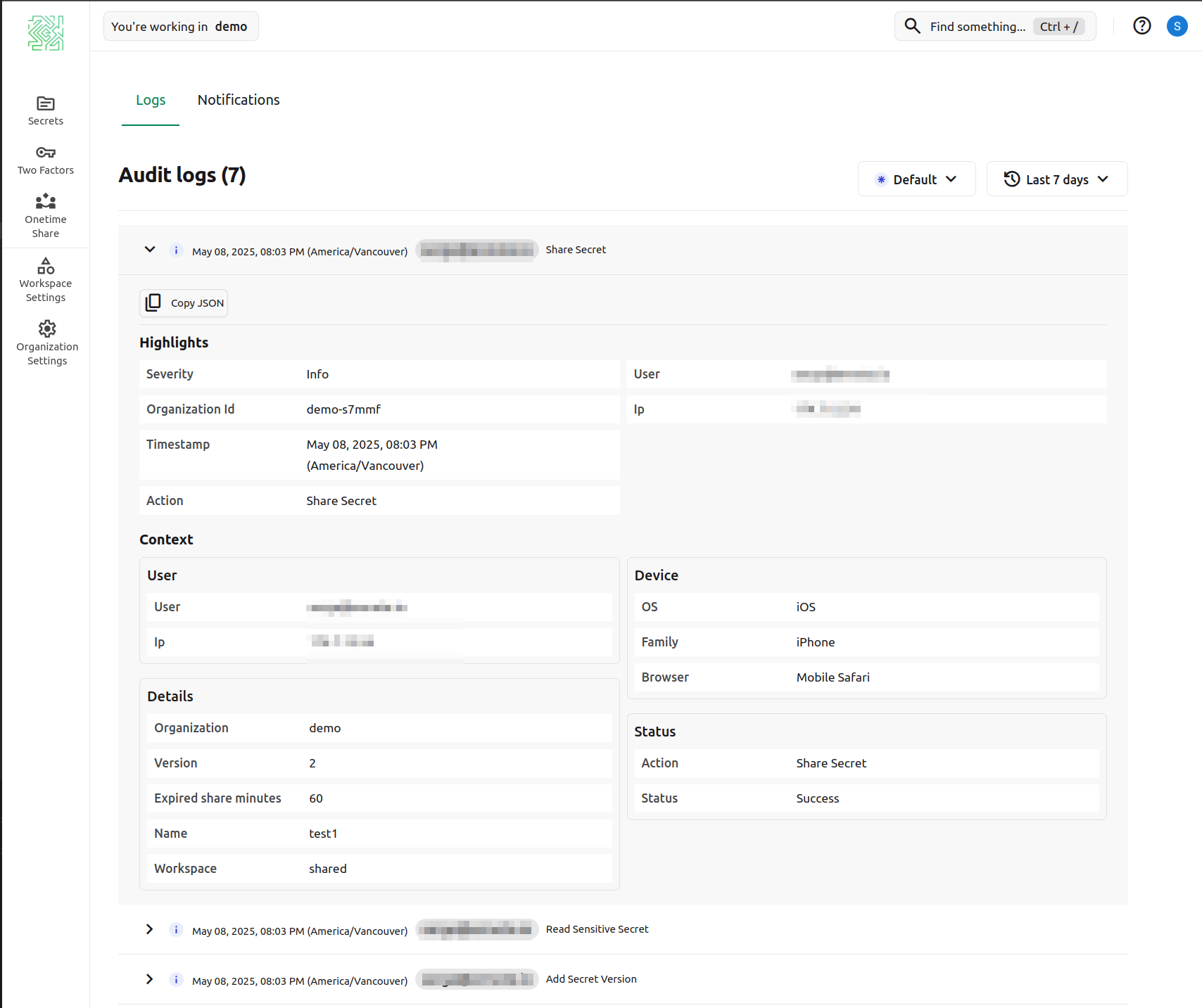Click the maze app logo

(x=46, y=33)
